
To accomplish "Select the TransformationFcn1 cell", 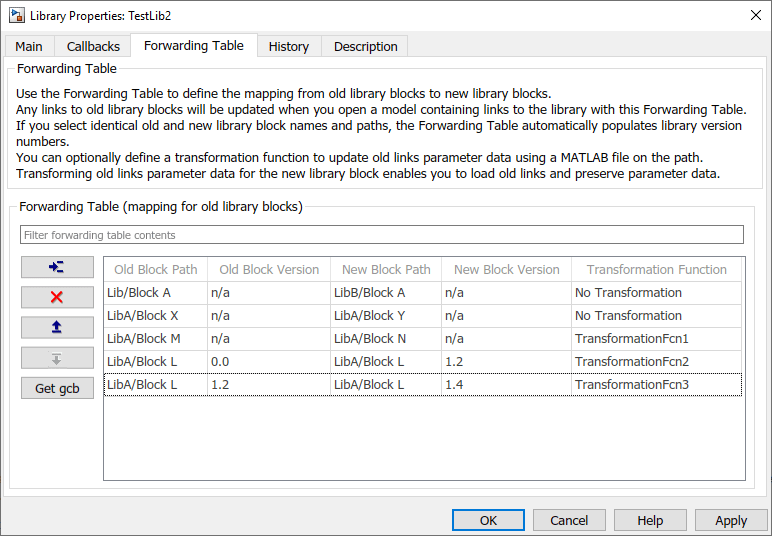I will tap(656, 338).
